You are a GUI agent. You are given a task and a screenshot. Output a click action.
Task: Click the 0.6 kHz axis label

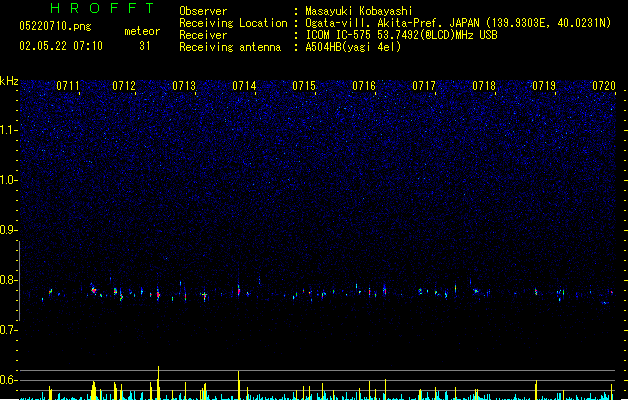8,380
